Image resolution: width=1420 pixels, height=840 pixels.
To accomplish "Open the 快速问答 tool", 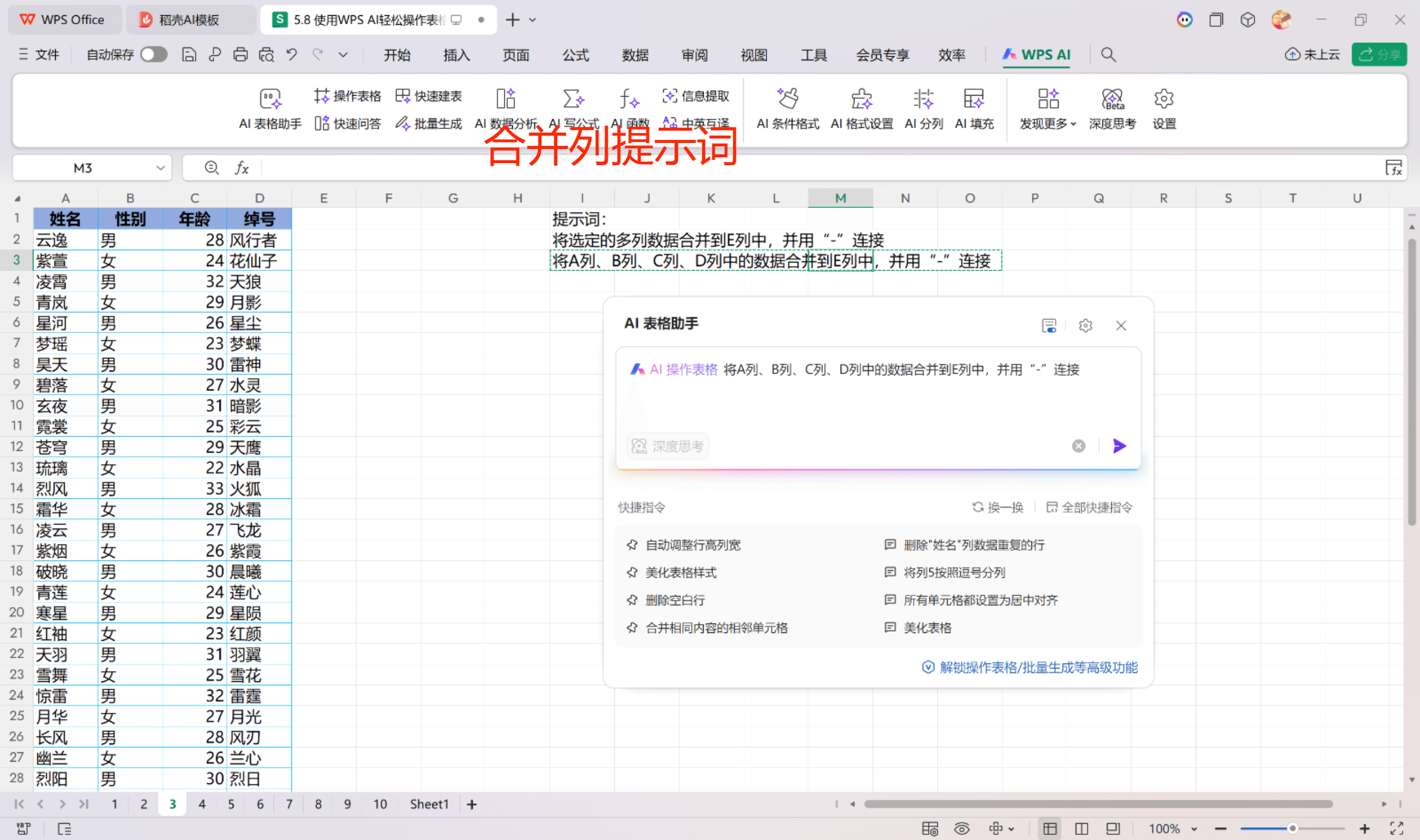I will pyautogui.click(x=348, y=123).
